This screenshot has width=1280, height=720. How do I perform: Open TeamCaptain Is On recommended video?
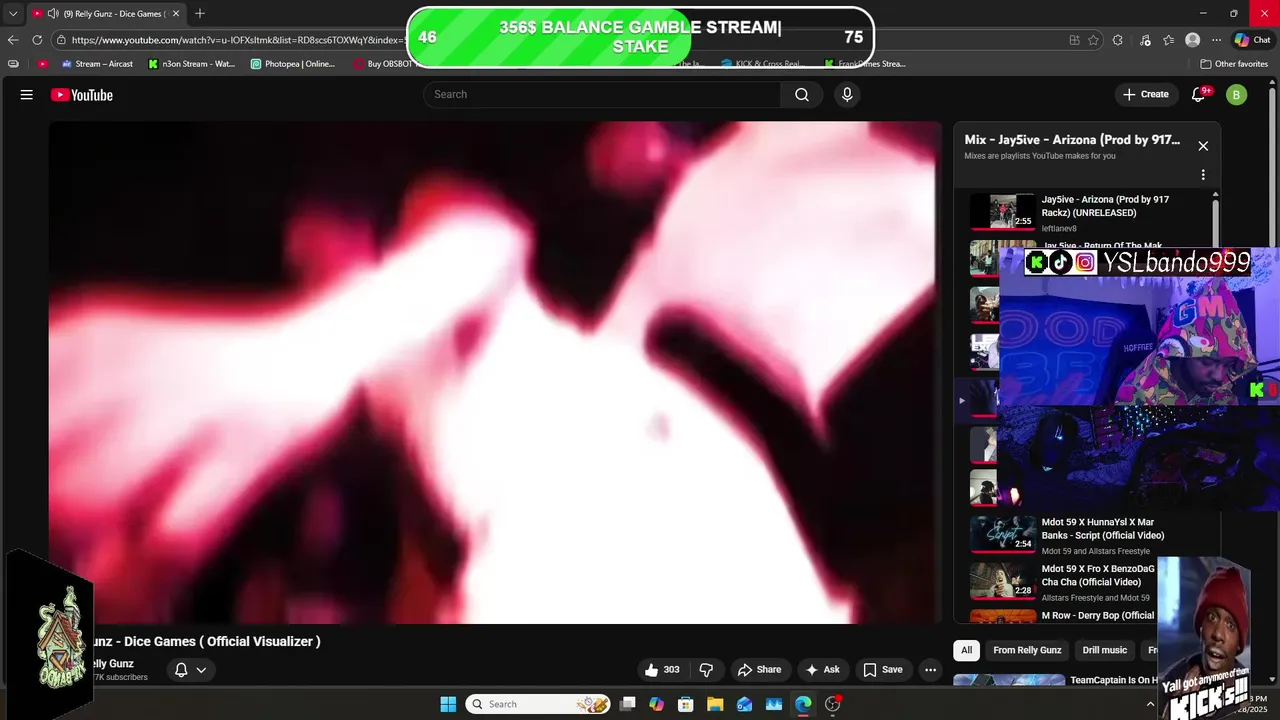pyautogui.click(x=1113, y=680)
